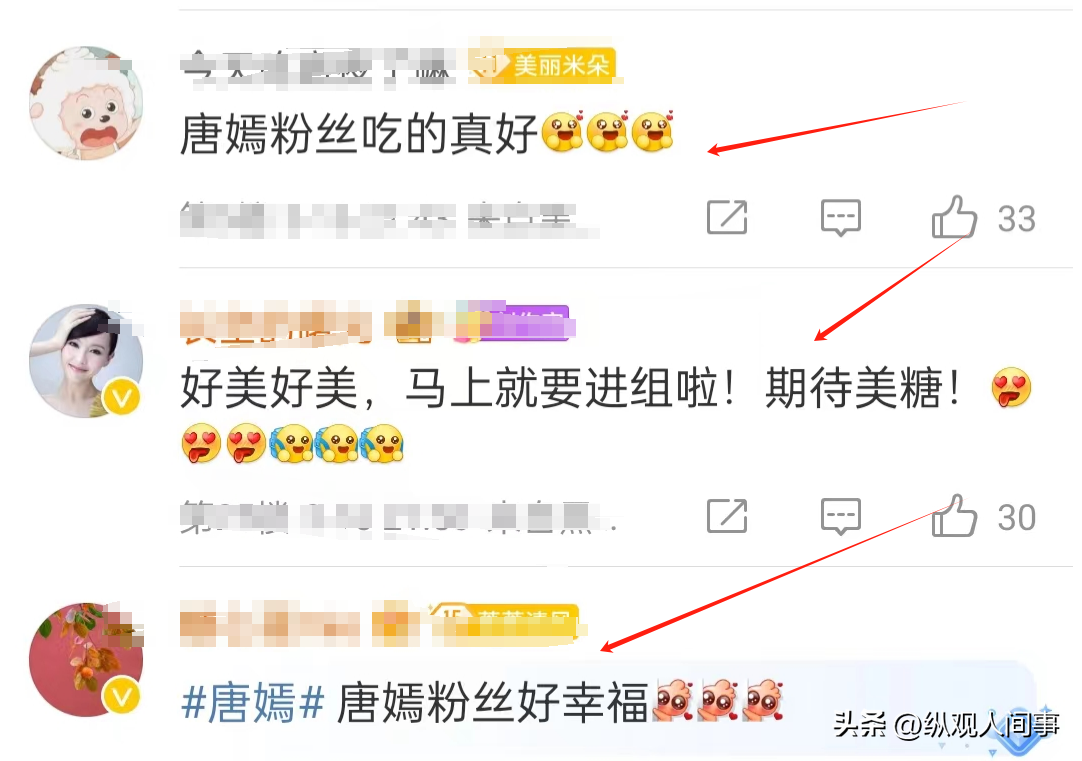Like the 好美好美 comment
1082x761 pixels.
tap(954, 516)
